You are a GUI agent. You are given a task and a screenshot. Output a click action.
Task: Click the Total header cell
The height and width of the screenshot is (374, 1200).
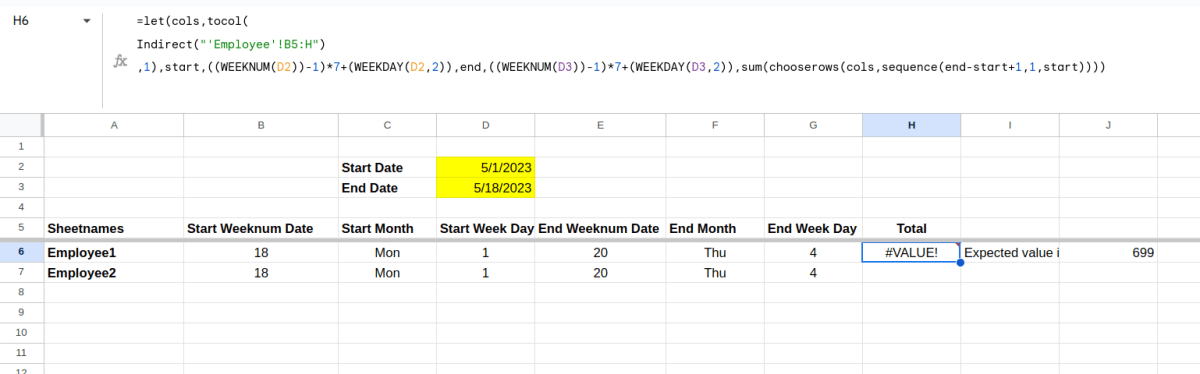pos(911,228)
